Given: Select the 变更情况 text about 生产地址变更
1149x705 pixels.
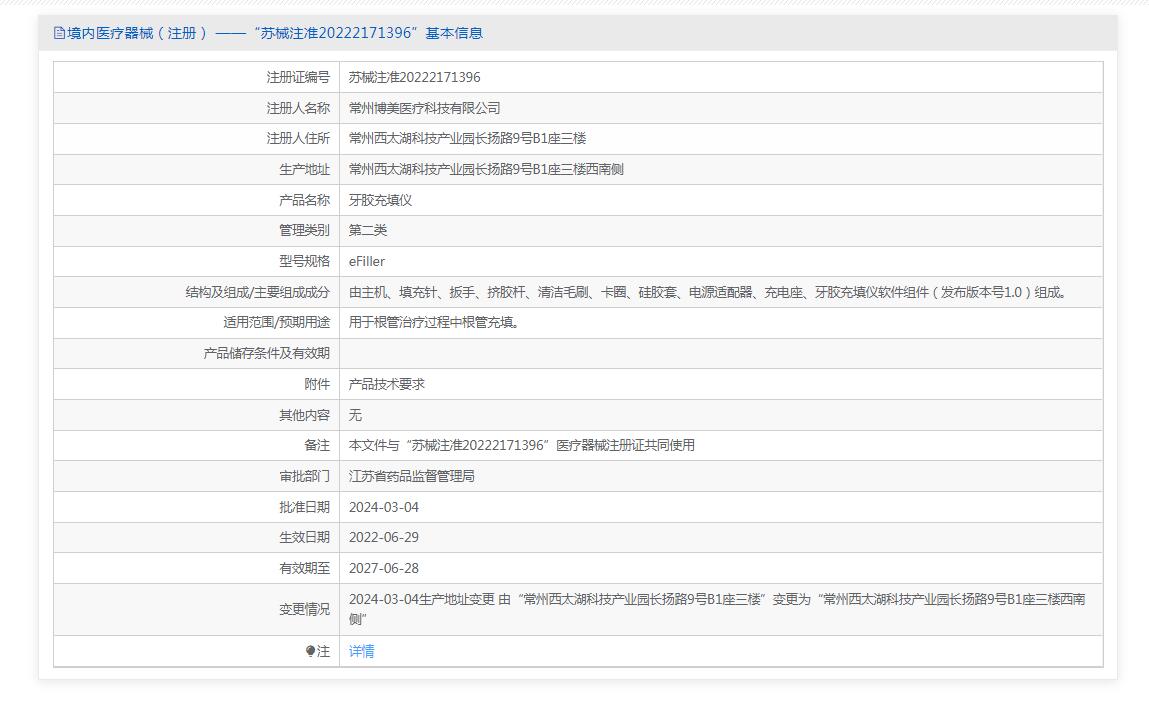Looking at the screenshot, I should pos(717,609).
